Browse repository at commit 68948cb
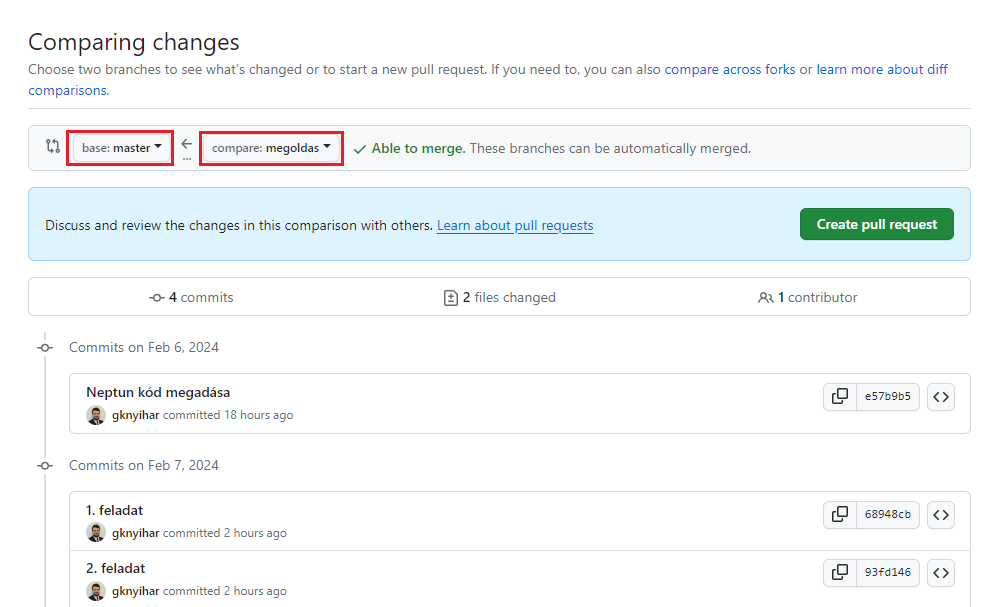The image size is (1000, 607). click(x=940, y=515)
